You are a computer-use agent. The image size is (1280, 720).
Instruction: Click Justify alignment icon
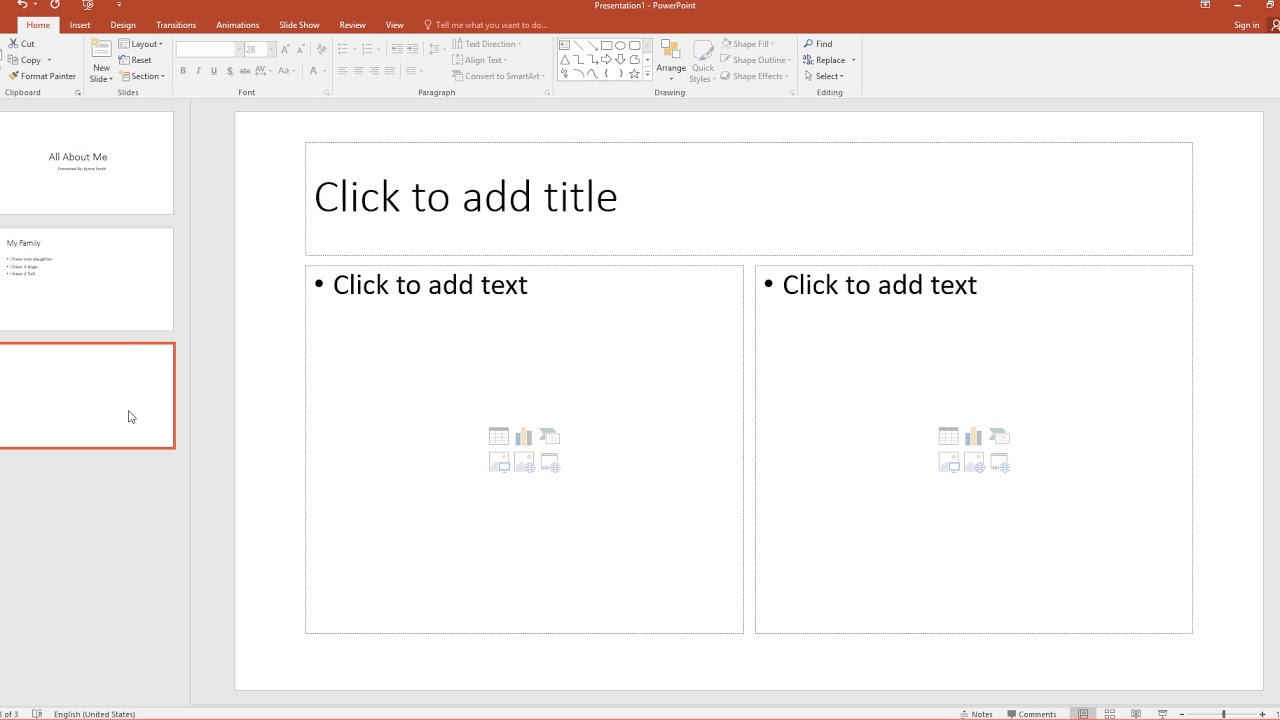pyautogui.click(x=389, y=71)
